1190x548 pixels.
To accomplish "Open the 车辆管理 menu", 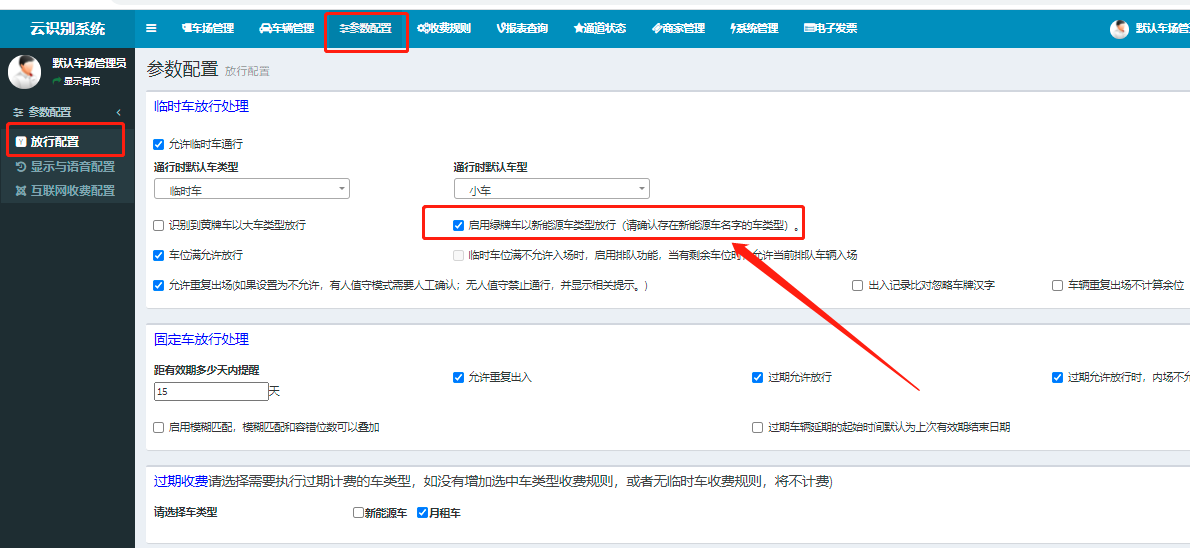I will pos(287,28).
